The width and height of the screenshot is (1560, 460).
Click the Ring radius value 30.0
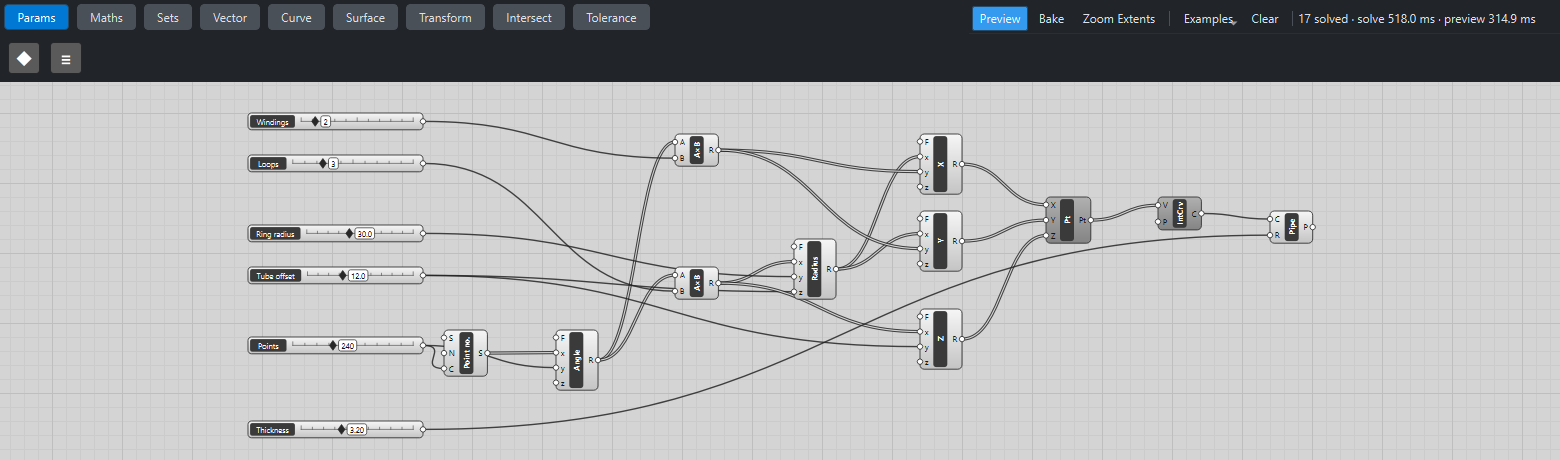(x=364, y=233)
